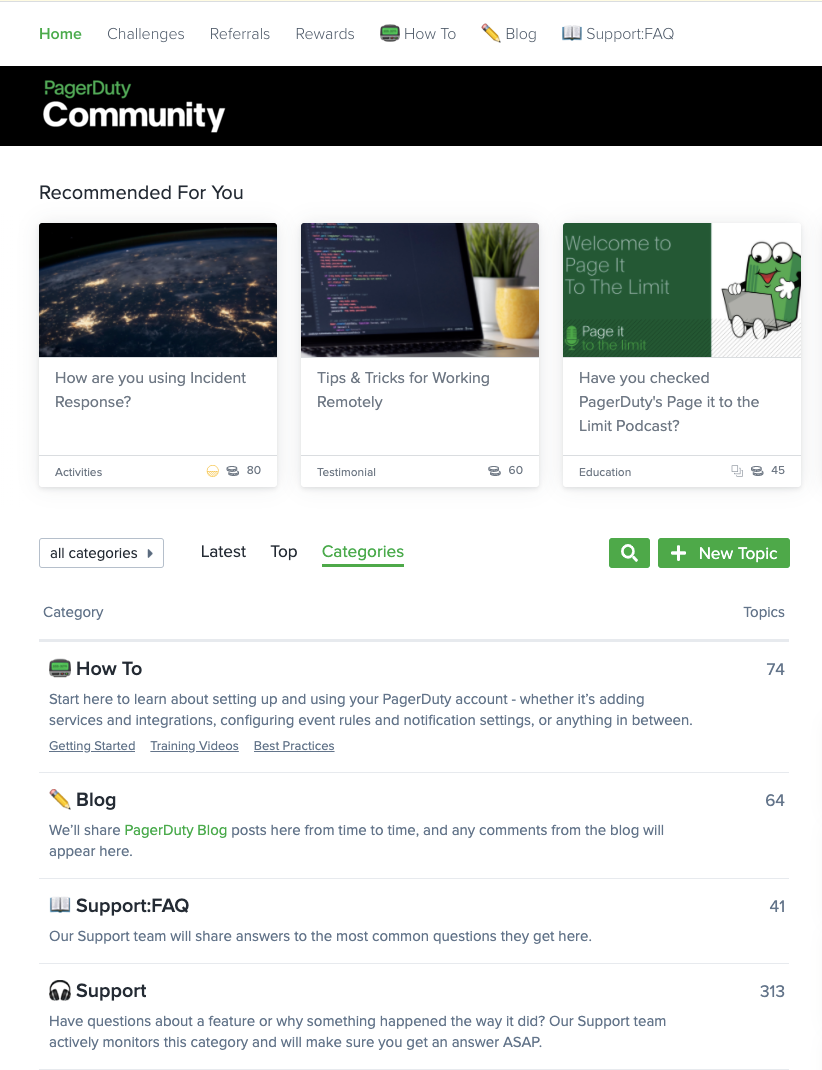Switch to the Top tab
Viewport: 822px width, 1070px height.
(284, 552)
